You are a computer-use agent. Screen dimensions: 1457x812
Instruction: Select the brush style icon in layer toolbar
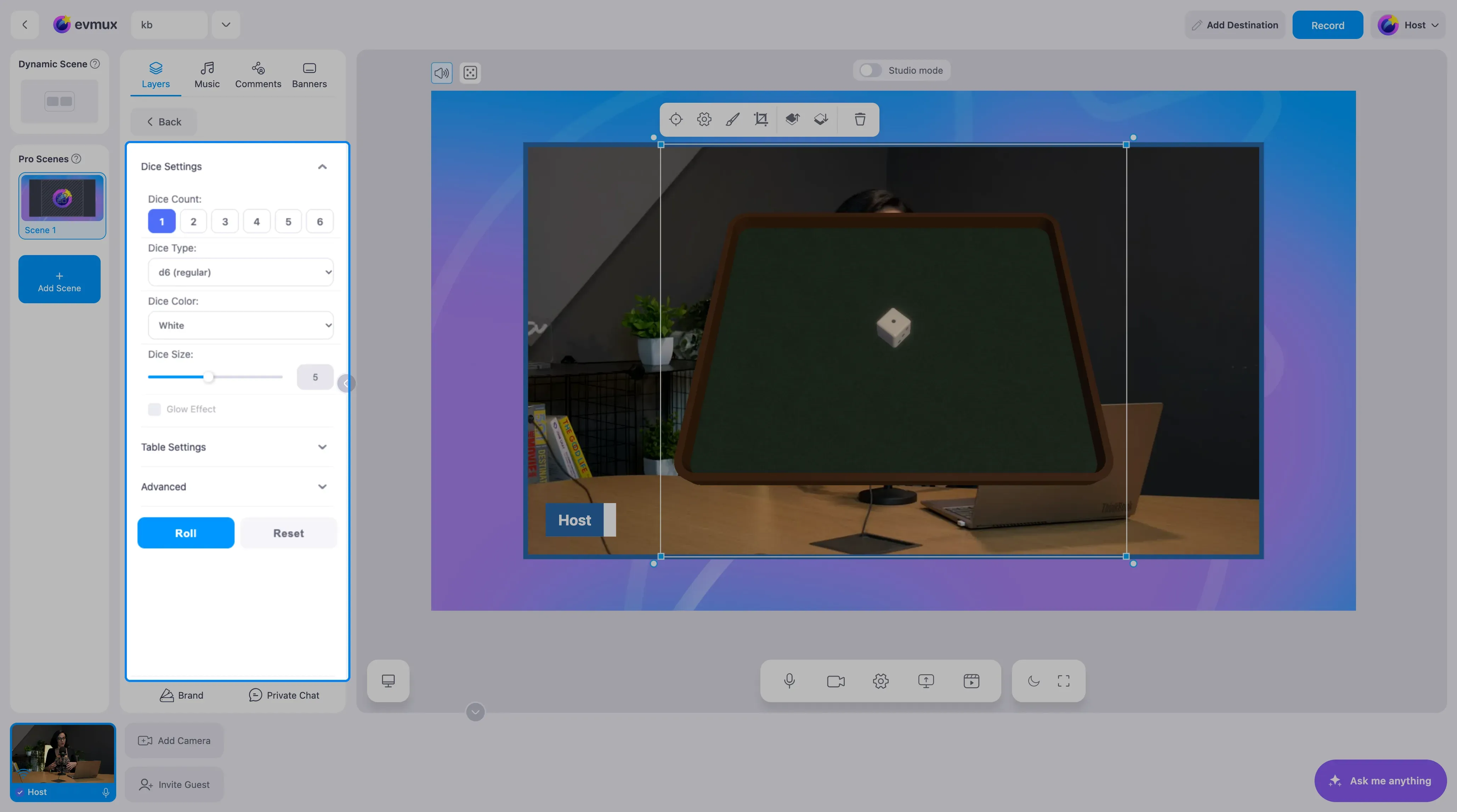click(x=732, y=119)
